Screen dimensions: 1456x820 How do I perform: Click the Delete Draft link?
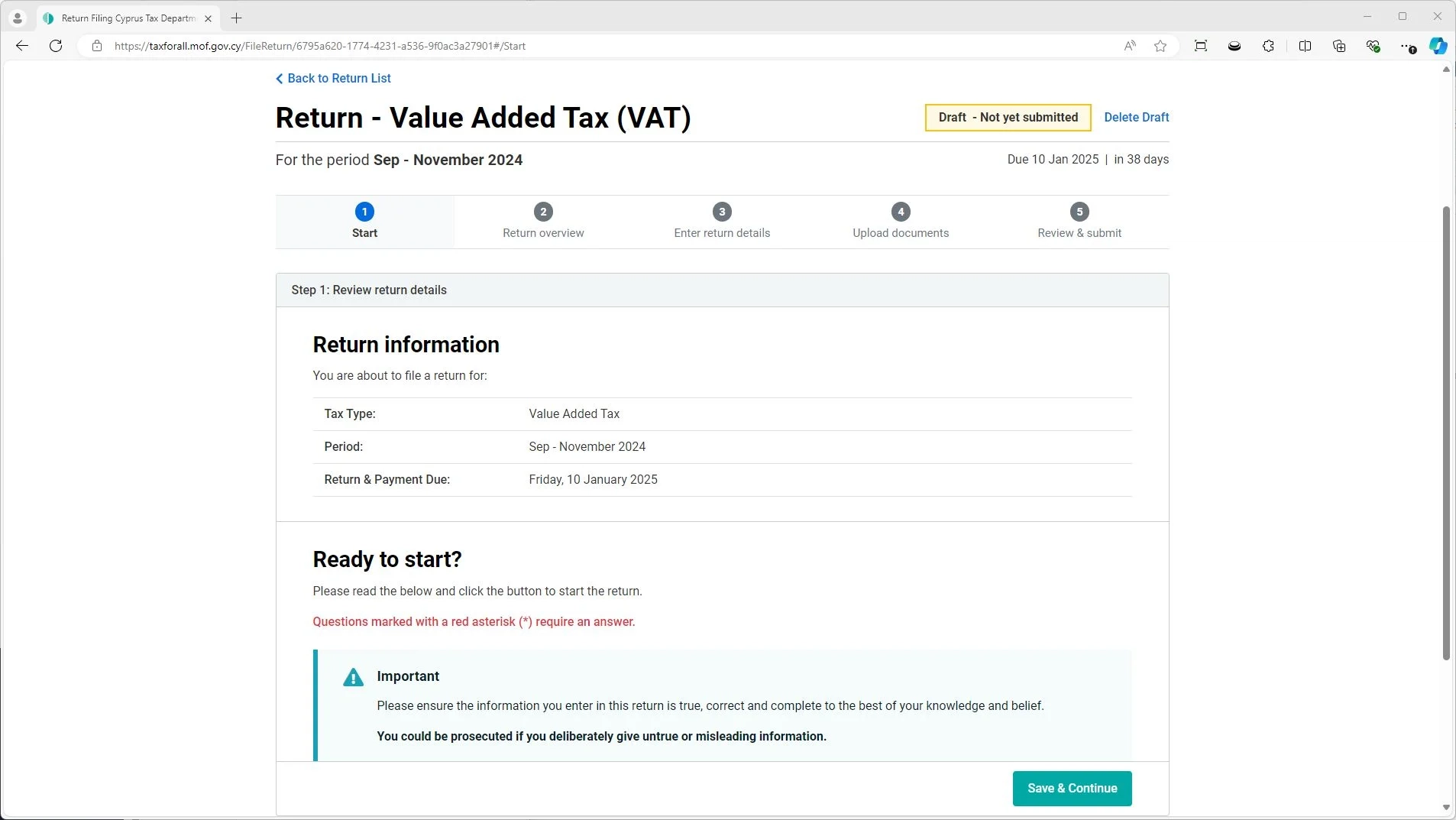(1136, 117)
